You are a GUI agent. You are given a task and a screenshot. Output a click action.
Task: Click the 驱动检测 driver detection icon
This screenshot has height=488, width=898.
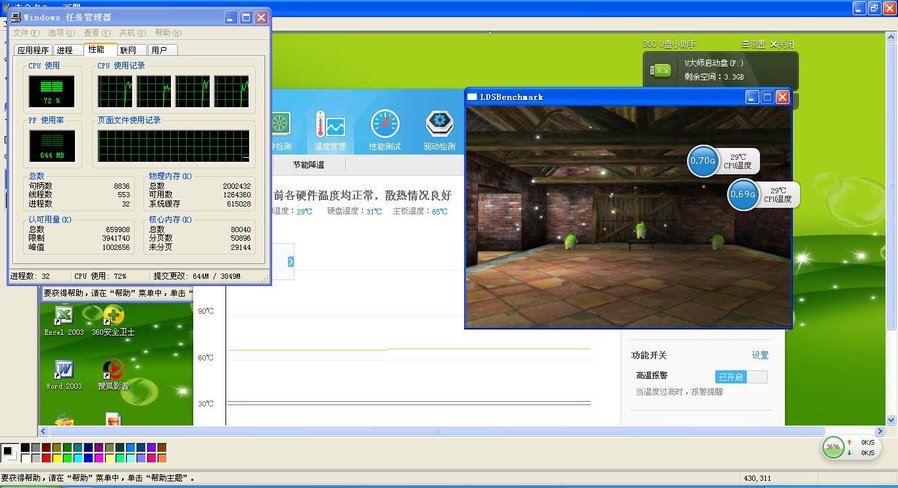point(439,130)
